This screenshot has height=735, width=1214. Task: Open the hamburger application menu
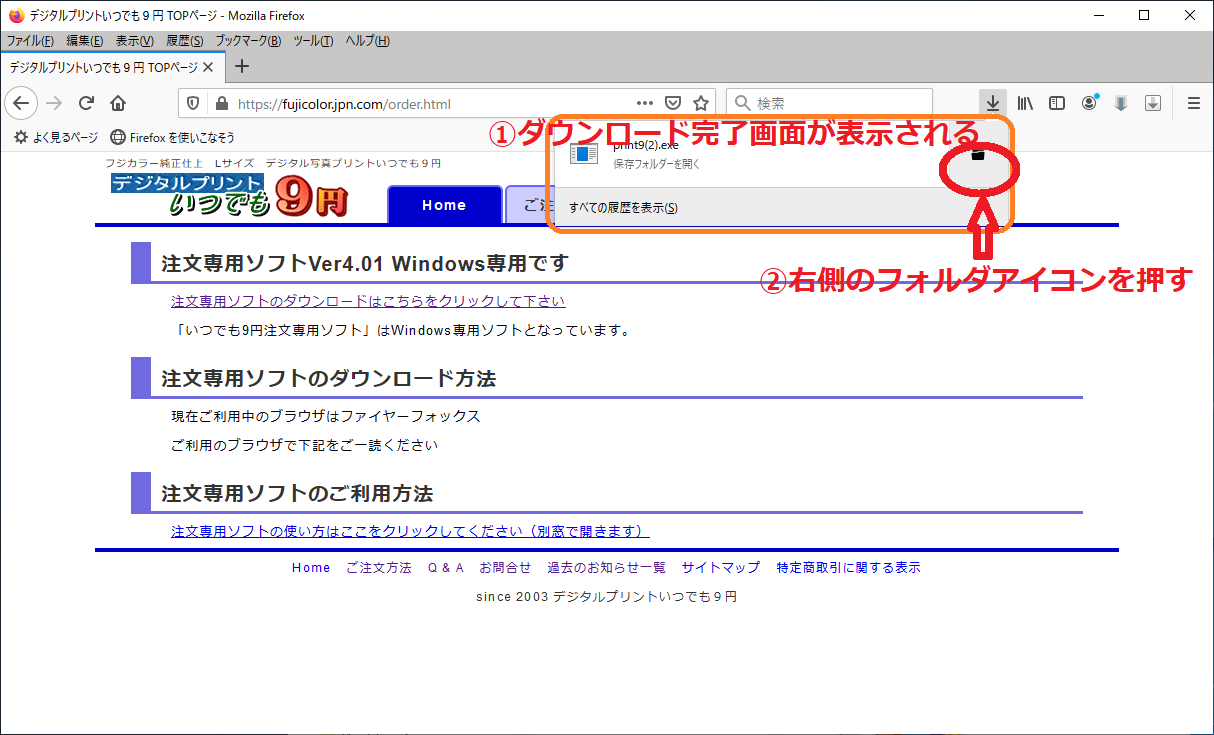1193,103
